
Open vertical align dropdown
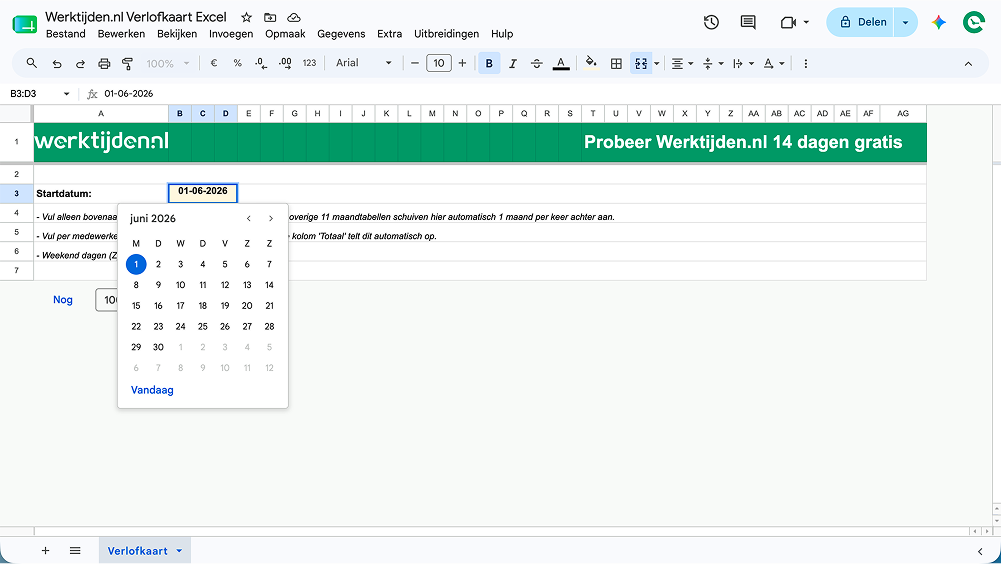click(x=712, y=63)
